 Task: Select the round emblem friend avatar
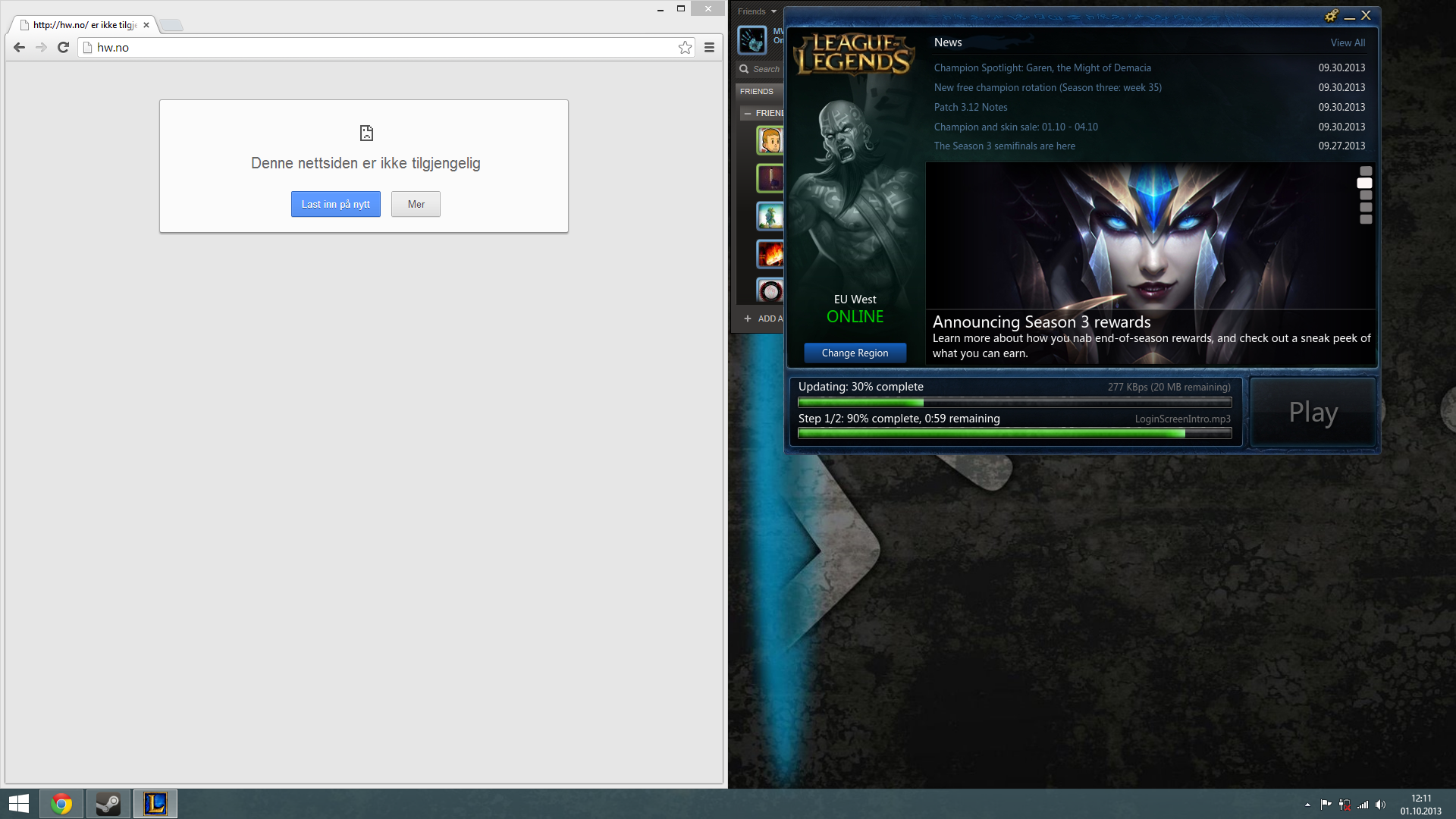(770, 291)
